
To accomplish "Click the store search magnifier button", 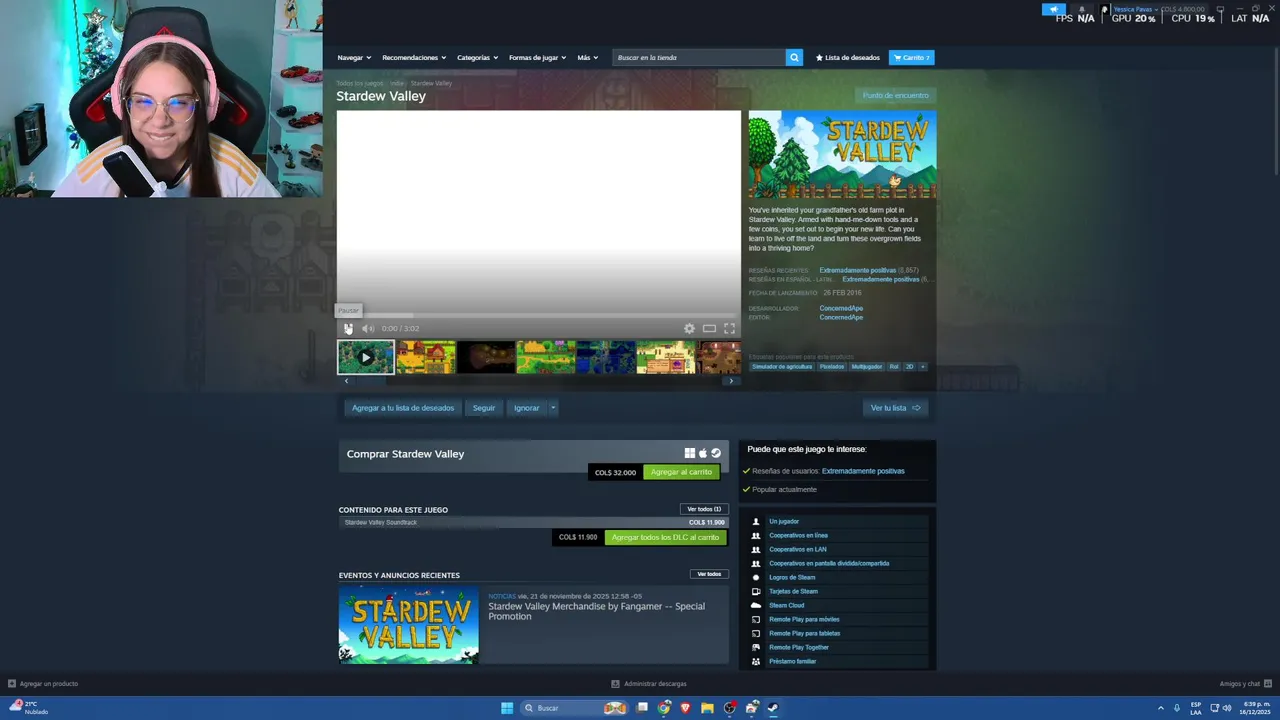I will [794, 58].
